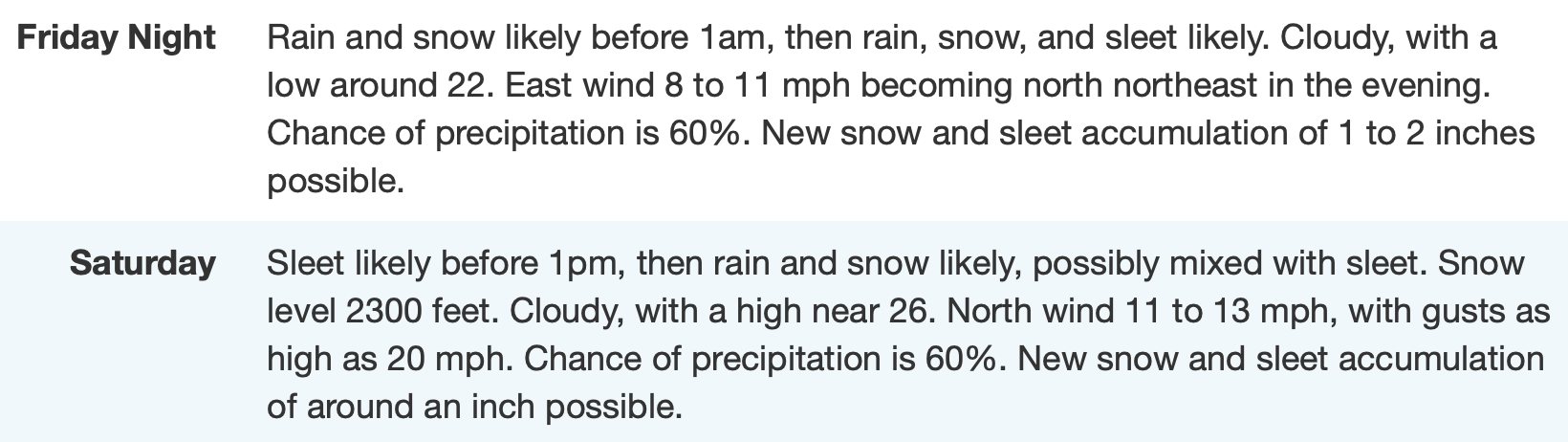1568x442 pixels.
Task: Click the word "possible." in Friday Night forecast
Action: [336, 180]
